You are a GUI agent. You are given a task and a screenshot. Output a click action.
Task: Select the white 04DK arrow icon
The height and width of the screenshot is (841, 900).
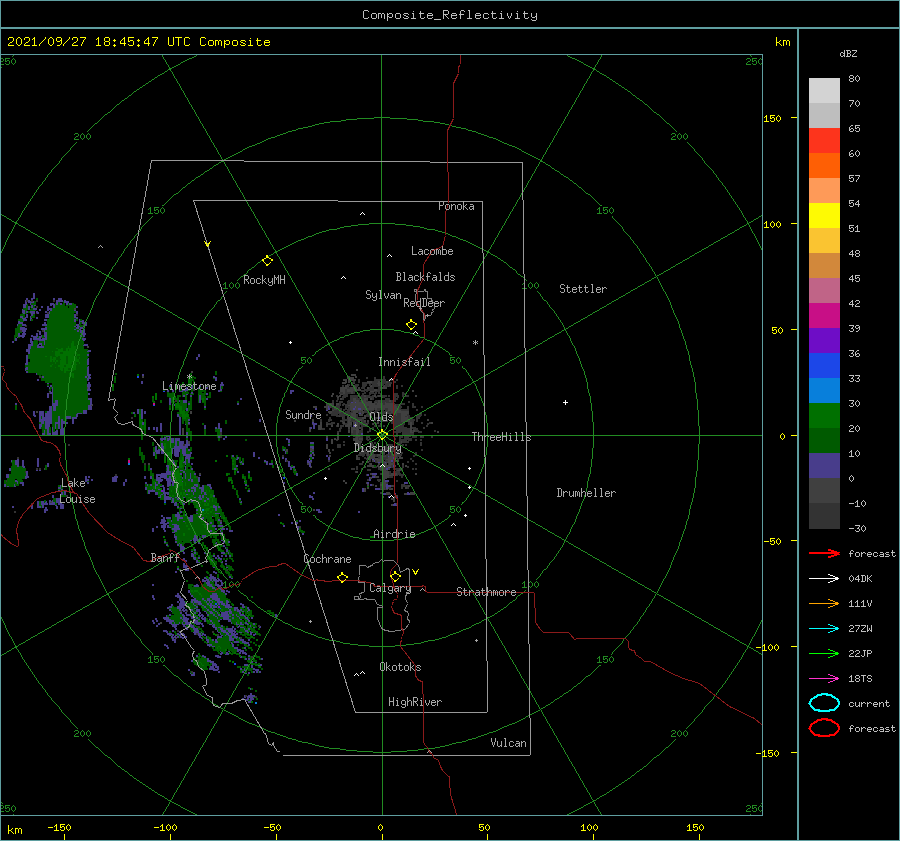[824, 578]
